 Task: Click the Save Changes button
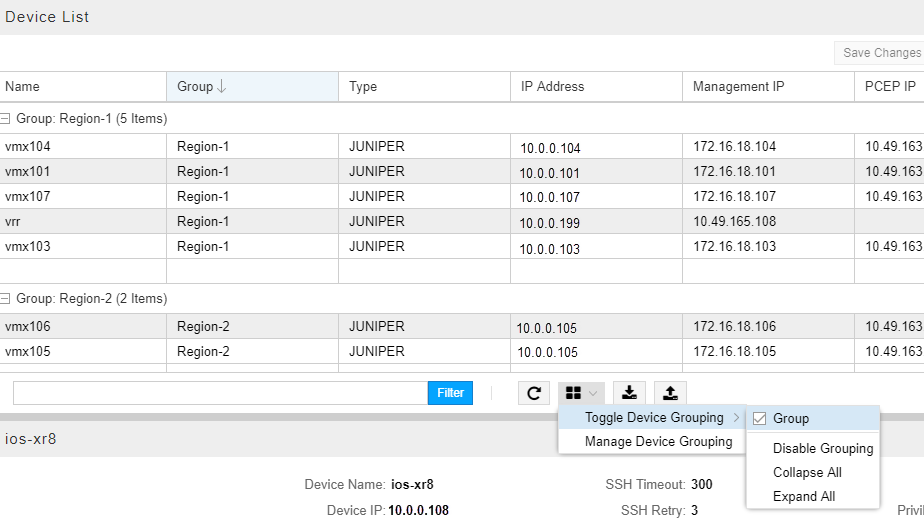point(880,53)
